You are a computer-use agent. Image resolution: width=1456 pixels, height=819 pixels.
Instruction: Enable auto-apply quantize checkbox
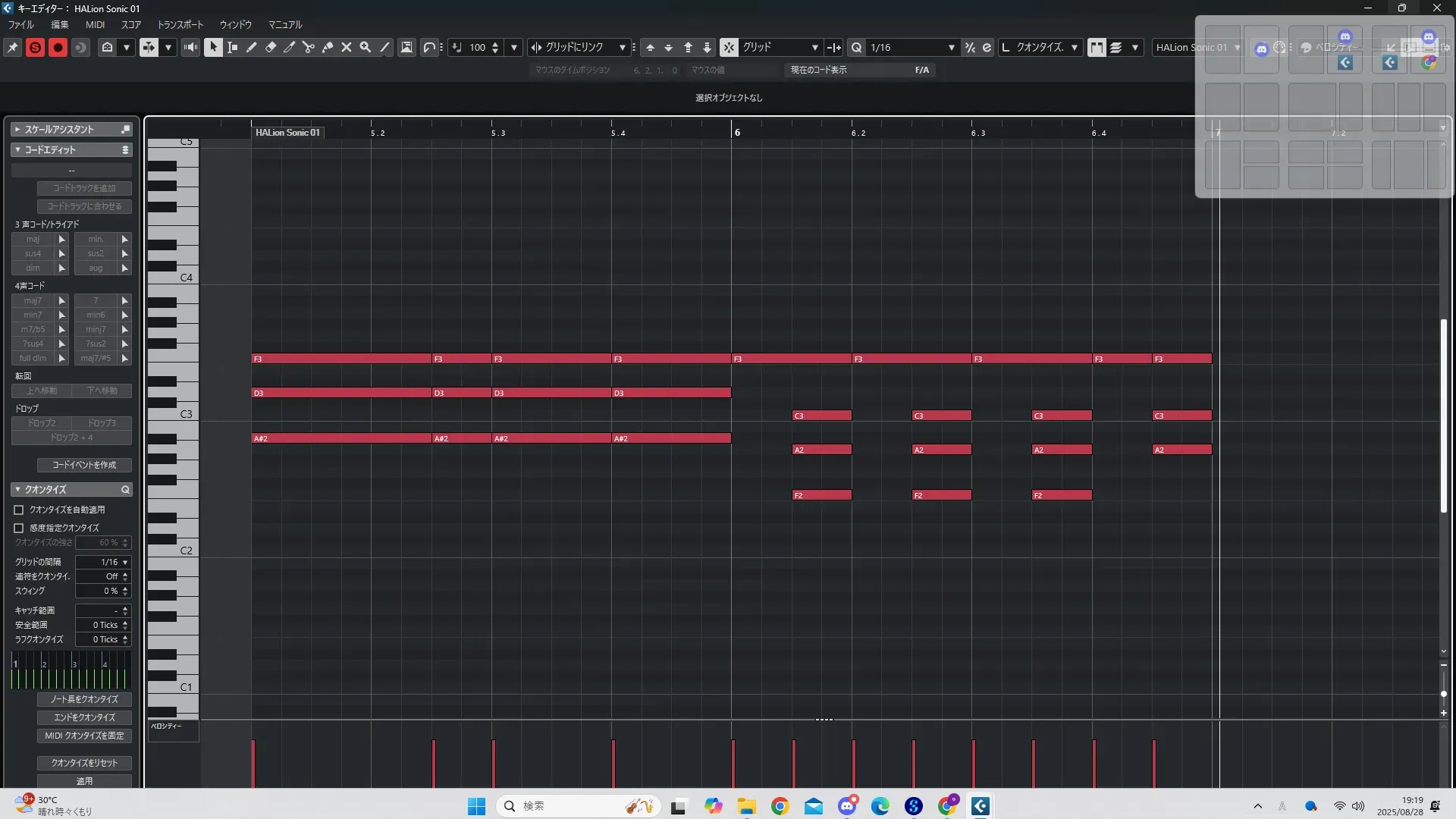coord(19,510)
